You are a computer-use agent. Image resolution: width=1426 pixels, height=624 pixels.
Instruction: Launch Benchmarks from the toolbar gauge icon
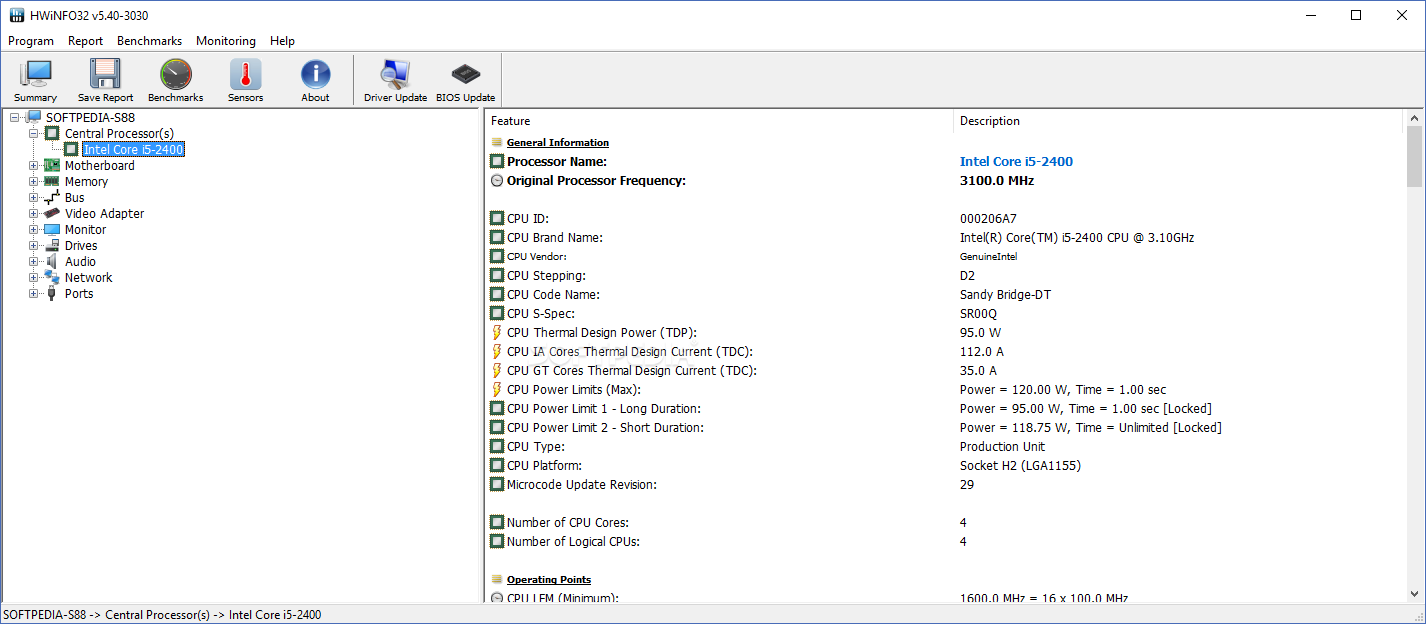[175, 75]
